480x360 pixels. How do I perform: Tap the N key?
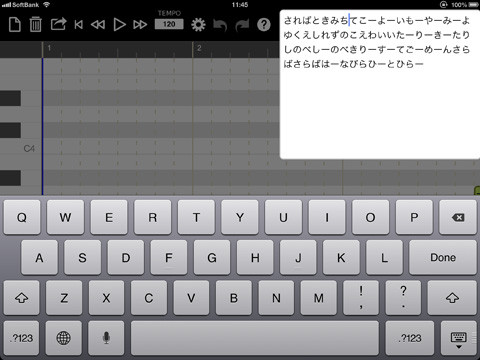point(276,298)
